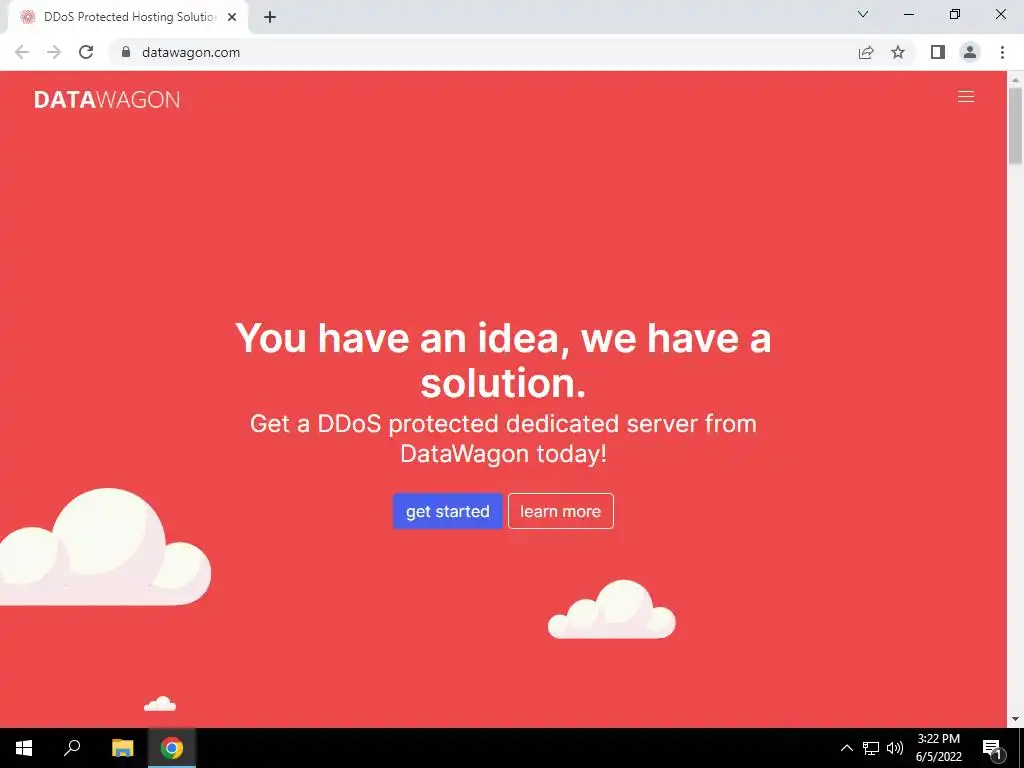
Task: Go forward using the browser forward arrow
Action: (54, 52)
